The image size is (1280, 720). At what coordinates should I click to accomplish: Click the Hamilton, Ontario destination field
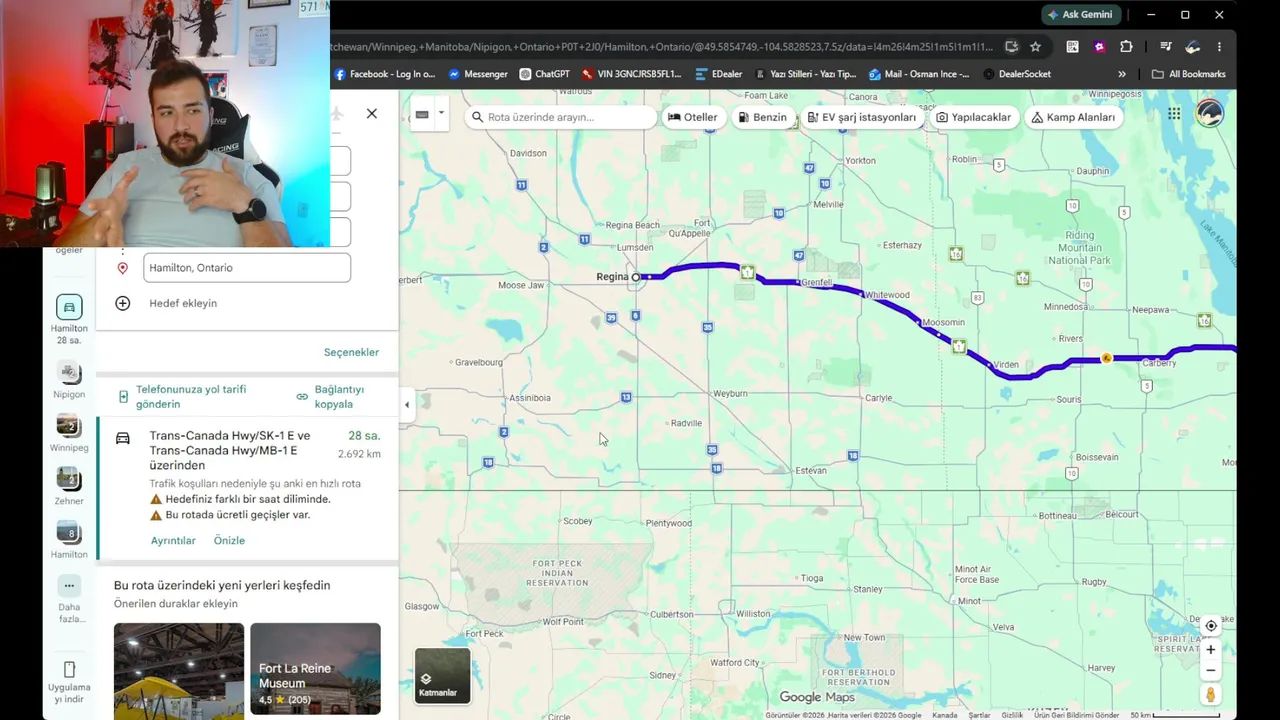(x=247, y=268)
